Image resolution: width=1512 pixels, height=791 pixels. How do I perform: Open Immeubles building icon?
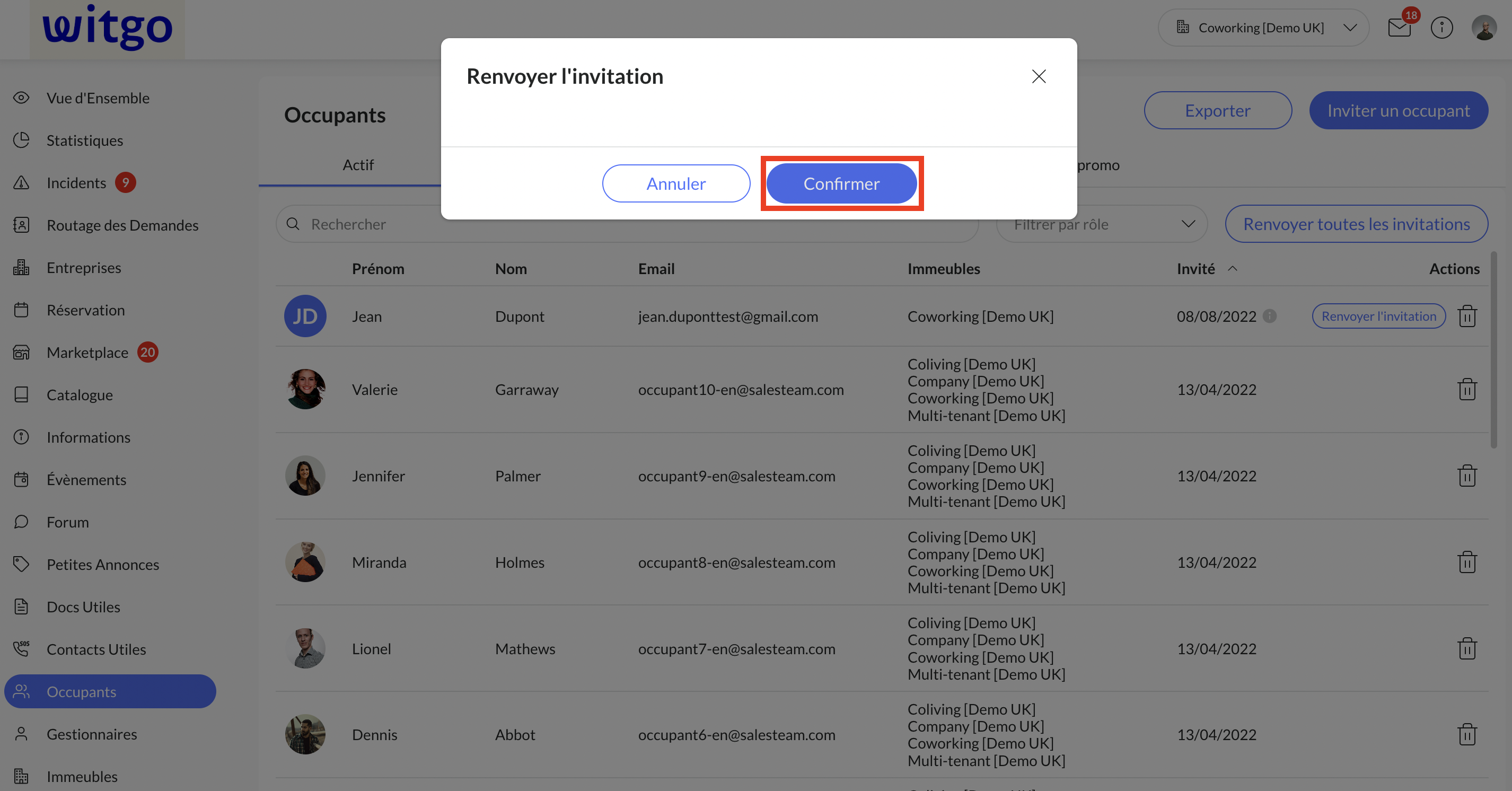coord(21,776)
